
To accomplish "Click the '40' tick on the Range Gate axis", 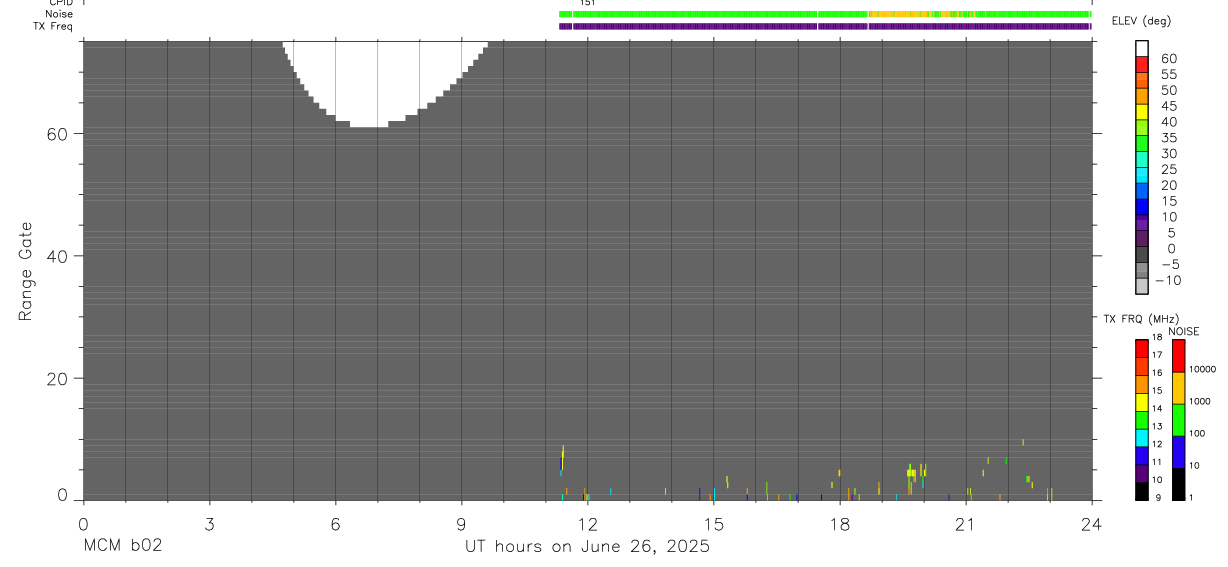I will pyautogui.click(x=56, y=256).
